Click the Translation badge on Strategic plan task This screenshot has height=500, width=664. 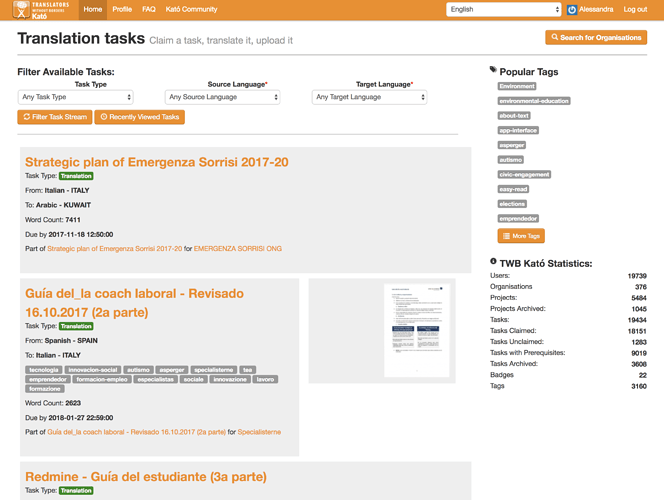(x=76, y=176)
